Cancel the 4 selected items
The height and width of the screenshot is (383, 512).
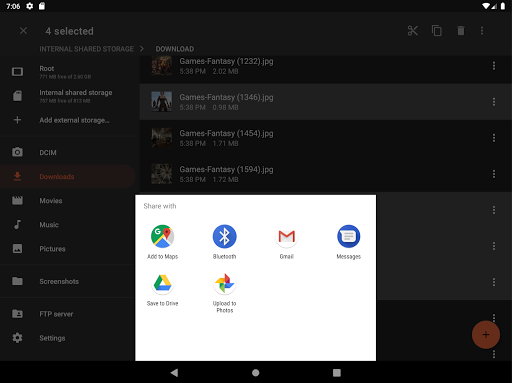click(23, 31)
